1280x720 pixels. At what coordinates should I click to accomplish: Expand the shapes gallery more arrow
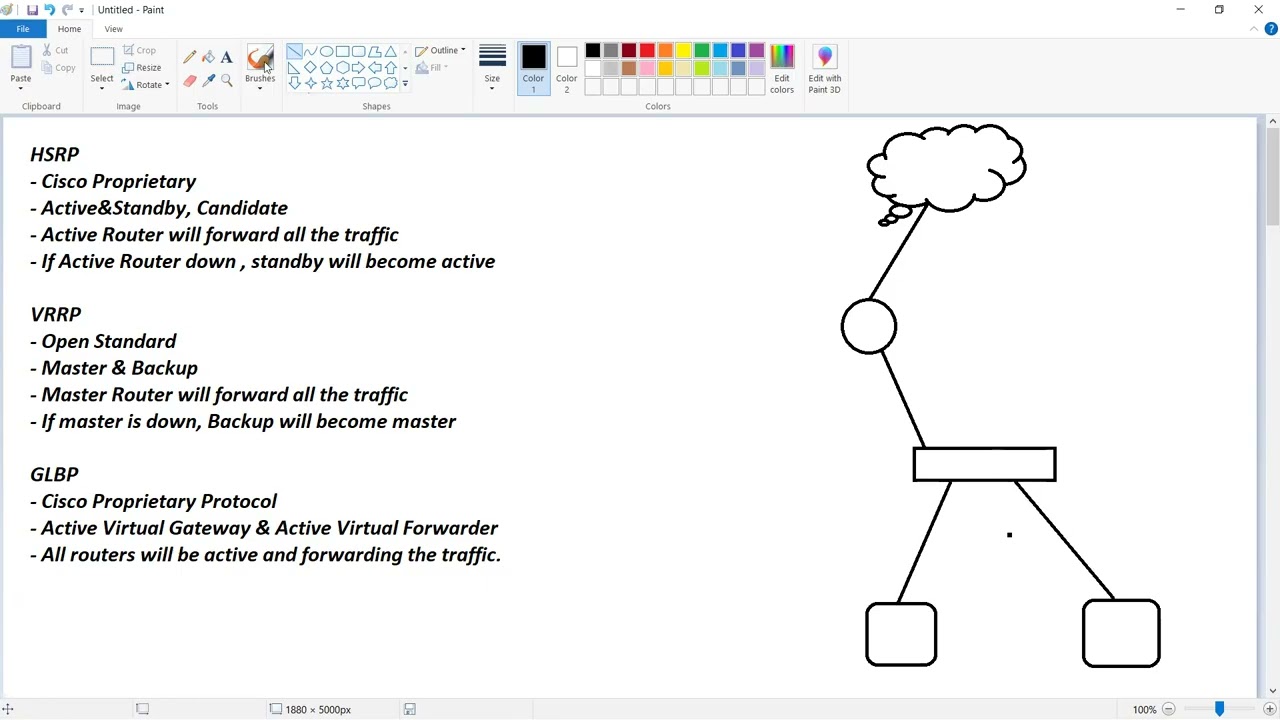405,84
